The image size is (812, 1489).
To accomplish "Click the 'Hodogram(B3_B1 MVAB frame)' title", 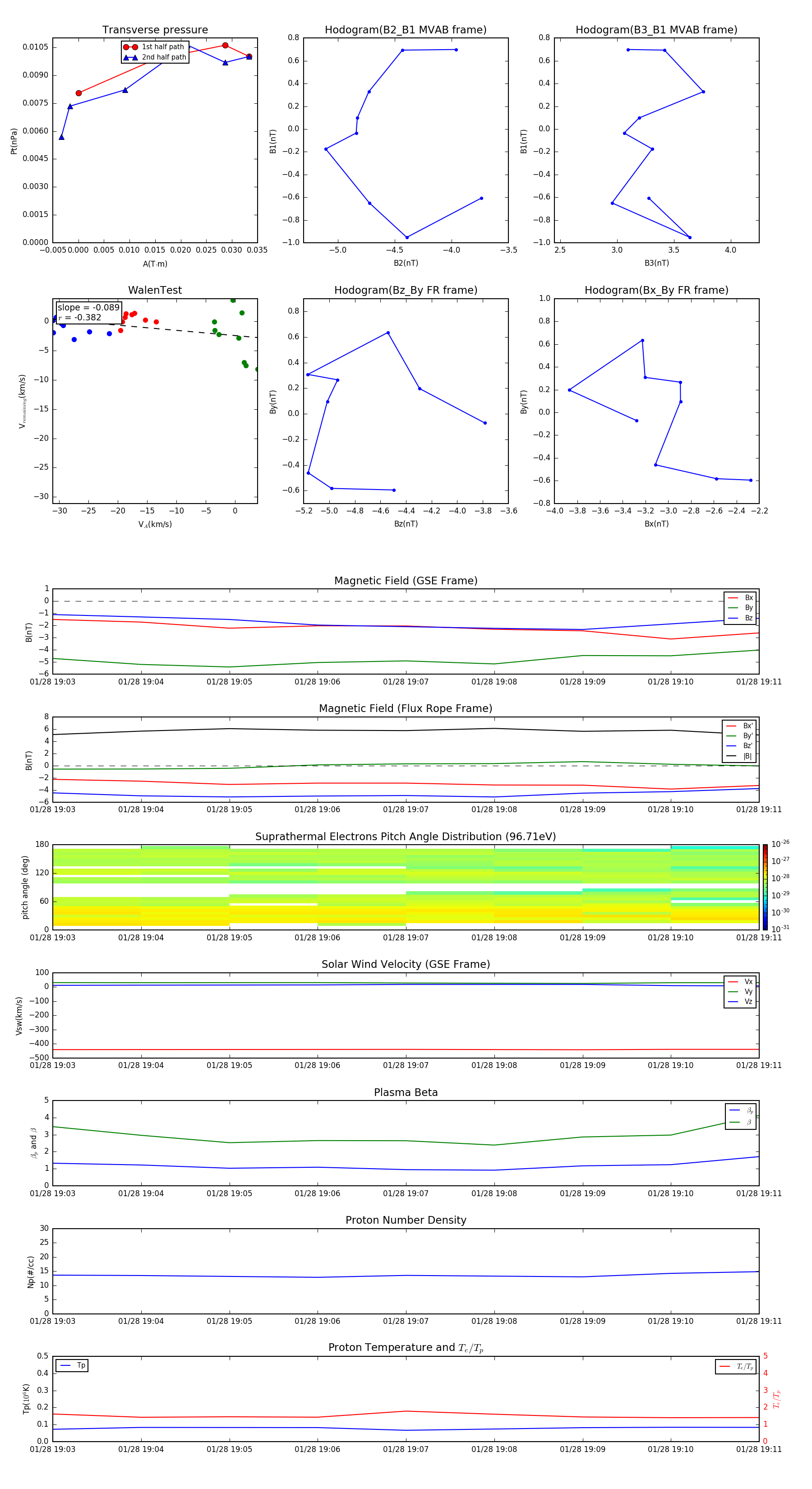I will pyautogui.click(x=656, y=30).
